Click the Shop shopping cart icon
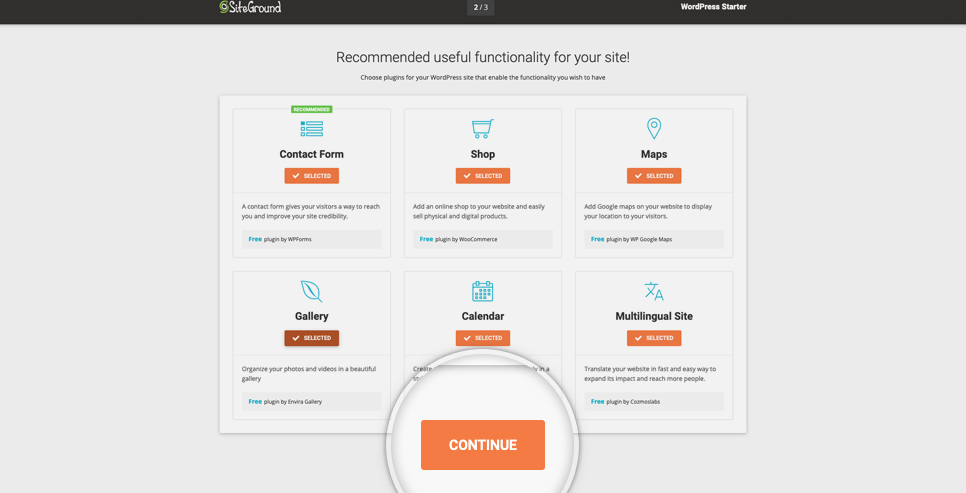 [x=482, y=128]
